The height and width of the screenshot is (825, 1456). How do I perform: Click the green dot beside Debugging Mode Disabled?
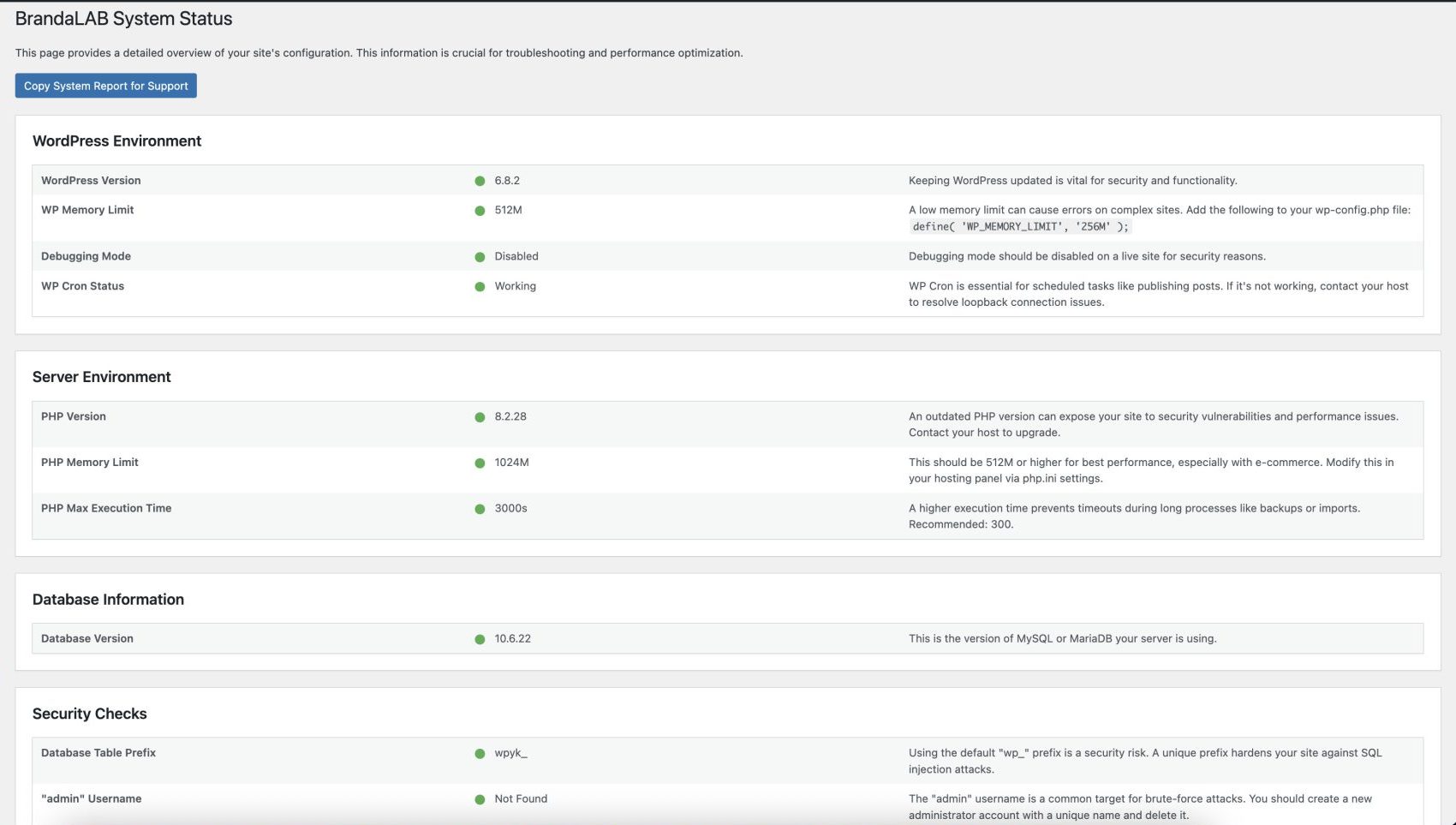tap(480, 256)
